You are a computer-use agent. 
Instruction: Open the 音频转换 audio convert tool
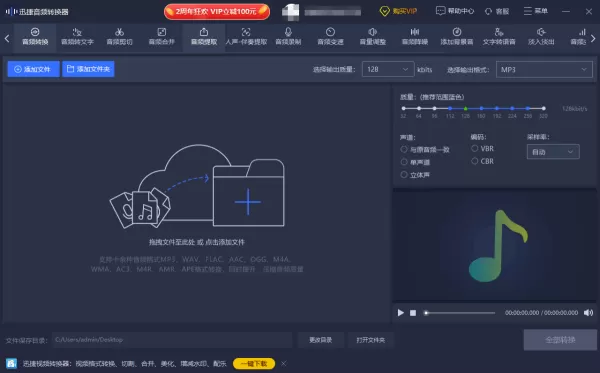[35, 37]
